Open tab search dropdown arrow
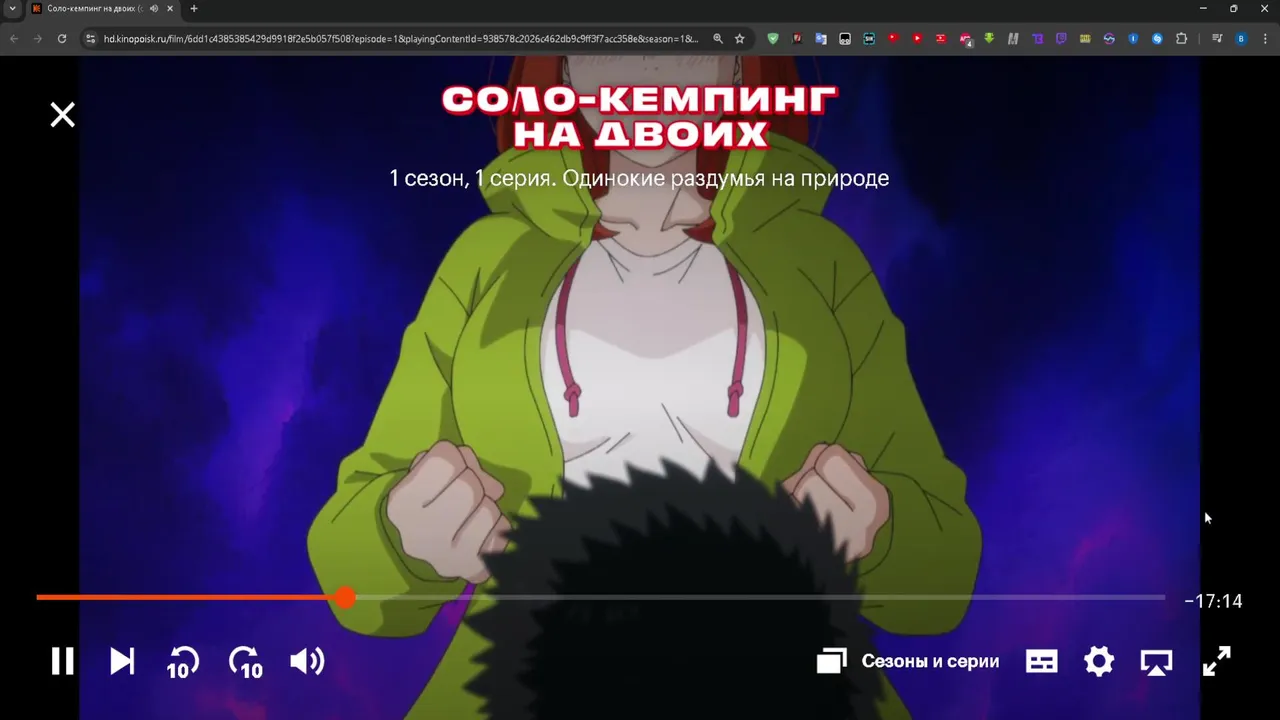Screen dimensions: 1280x720 click(12, 9)
